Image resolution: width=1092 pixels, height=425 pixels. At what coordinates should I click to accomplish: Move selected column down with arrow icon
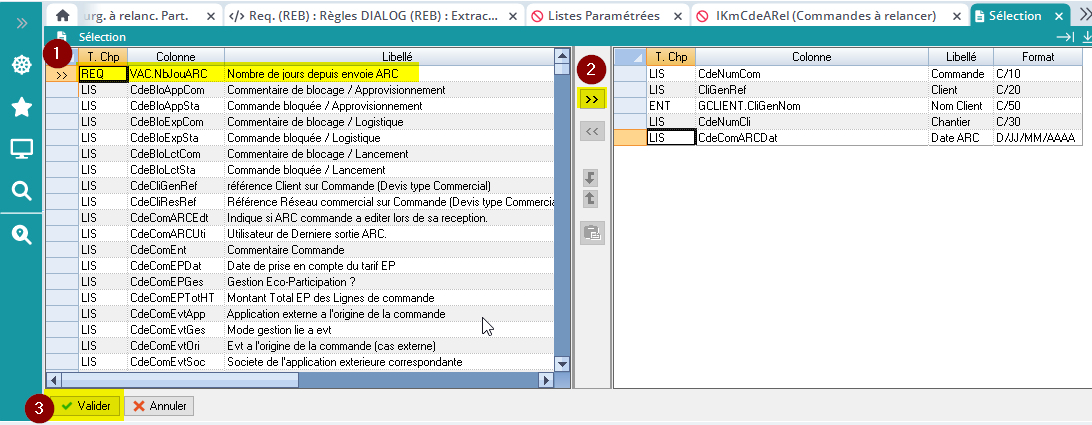click(x=591, y=177)
